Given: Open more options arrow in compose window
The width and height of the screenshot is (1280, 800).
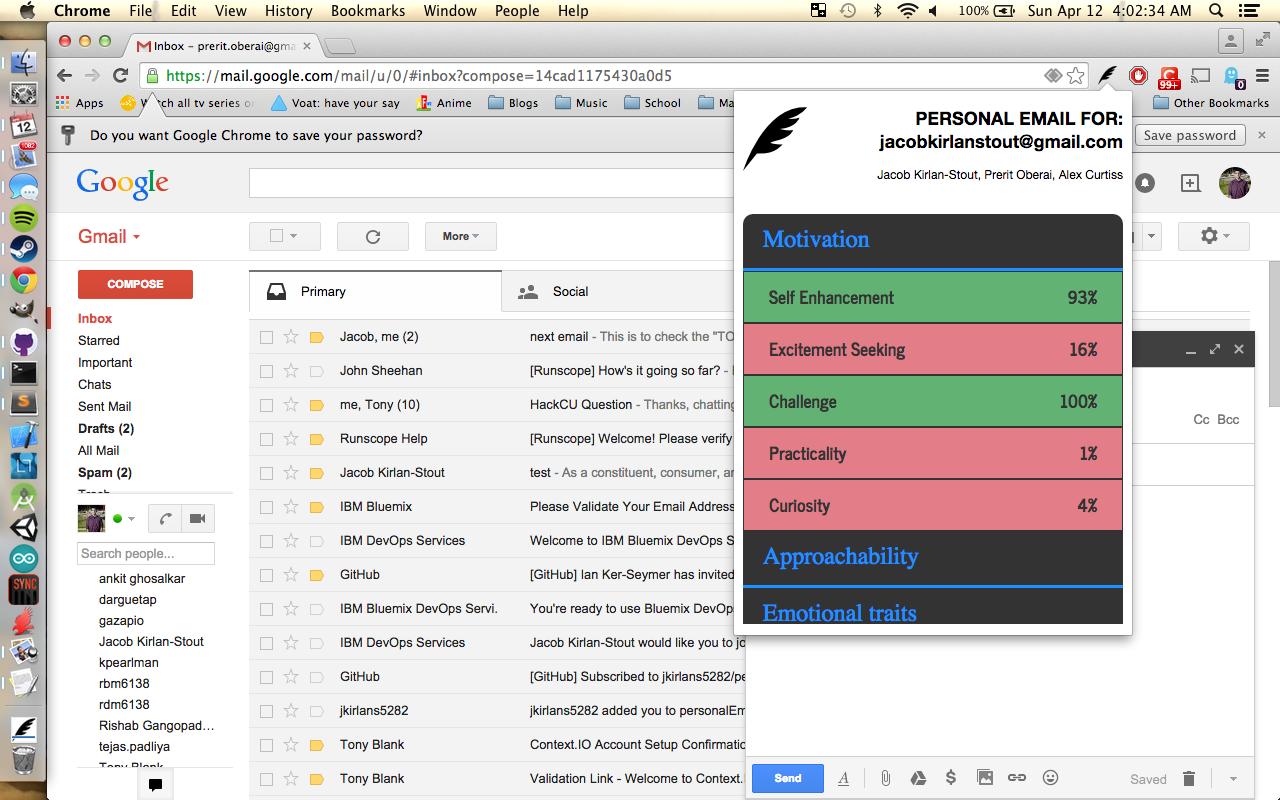Looking at the screenshot, I should pos(1233,779).
